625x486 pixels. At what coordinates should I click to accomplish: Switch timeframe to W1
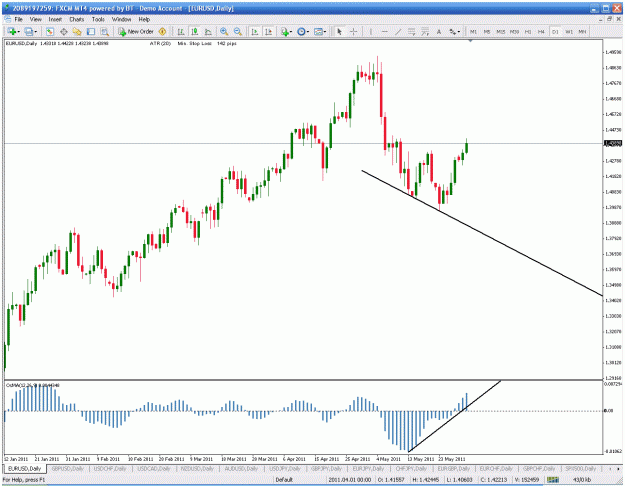click(569, 31)
